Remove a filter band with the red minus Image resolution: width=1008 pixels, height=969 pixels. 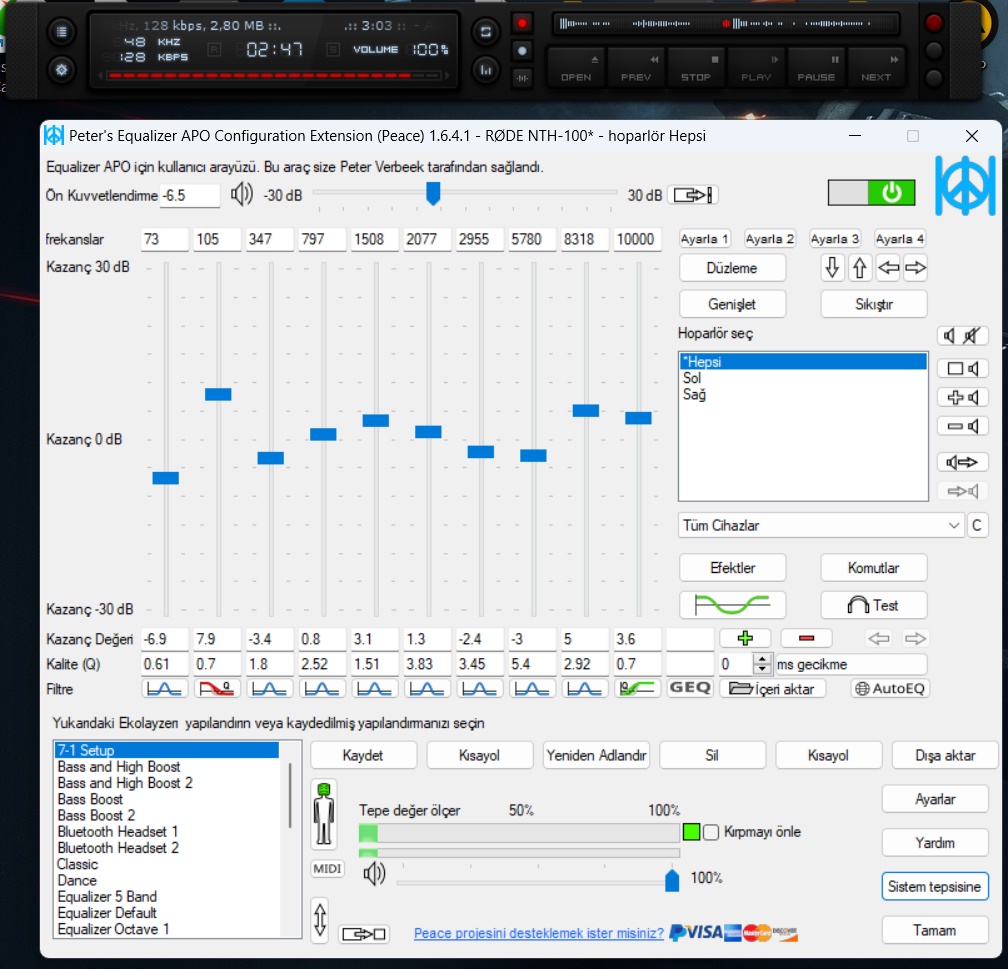click(x=806, y=638)
